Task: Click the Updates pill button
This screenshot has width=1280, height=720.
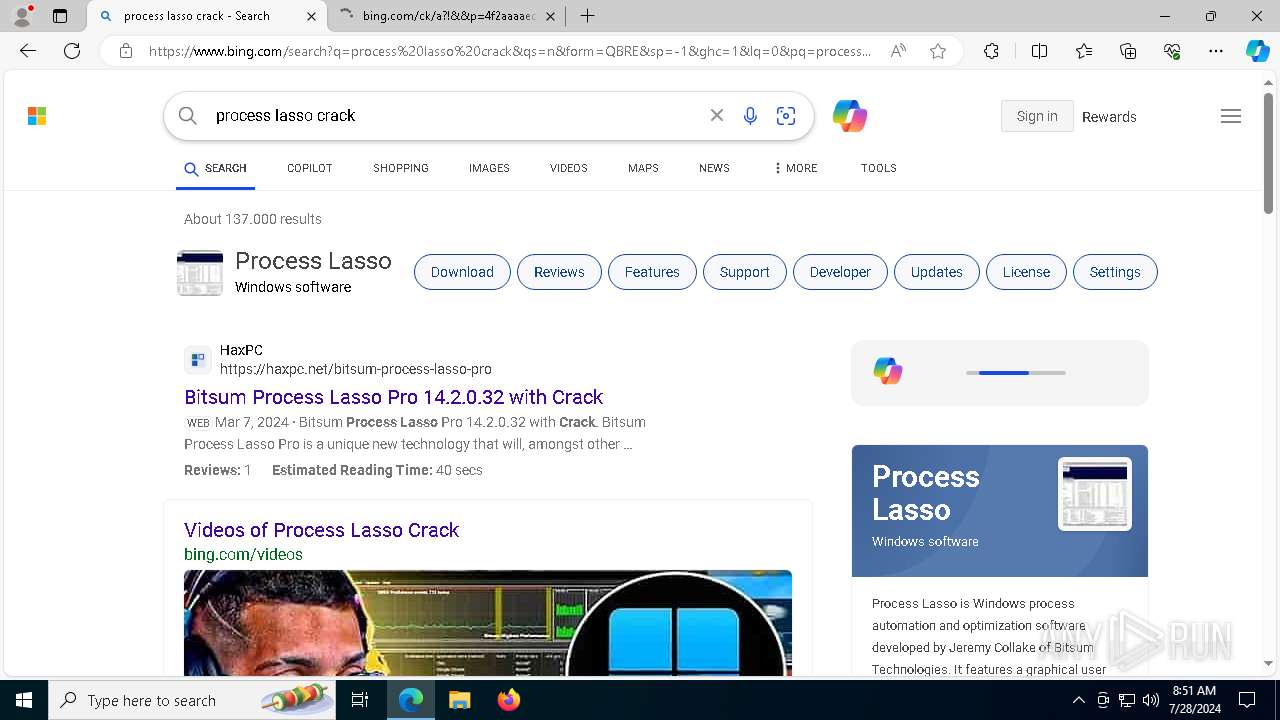Action: click(937, 272)
